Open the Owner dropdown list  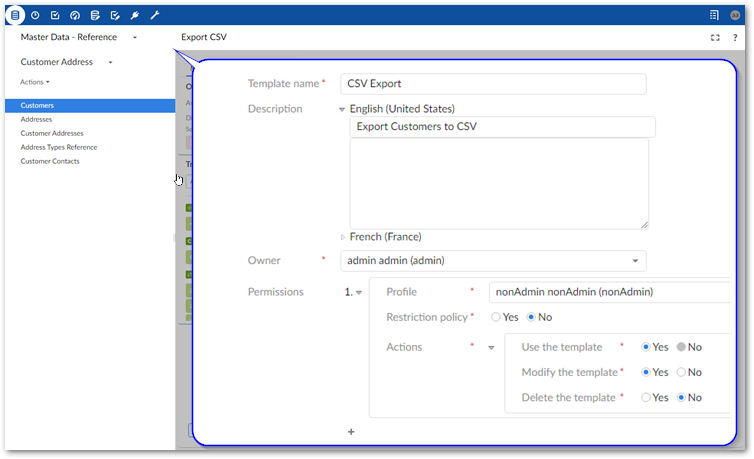click(635, 261)
